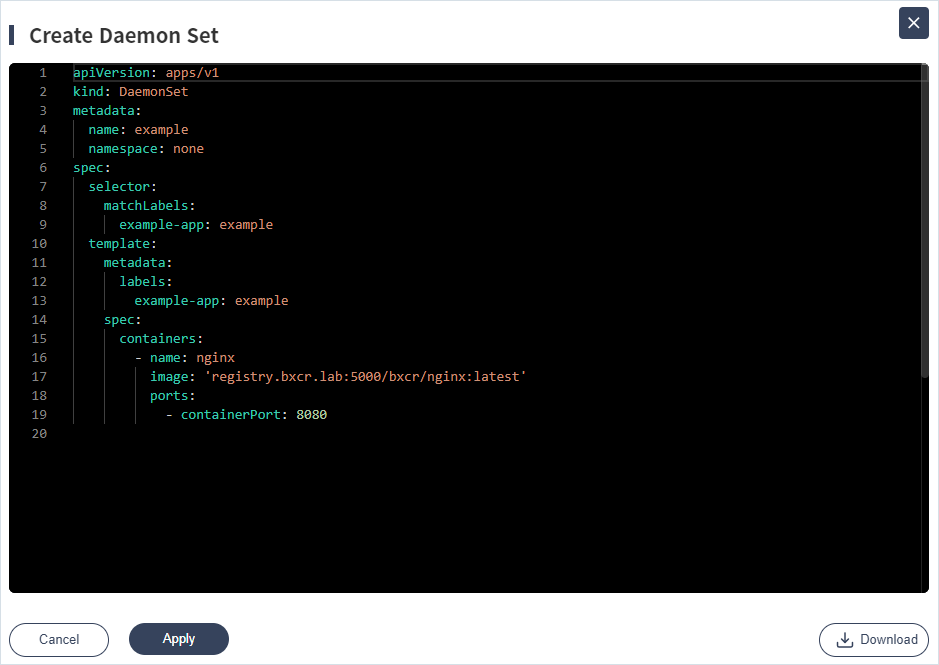Click 'metadata:' key on line 3
The width and height of the screenshot is (939, 665).
(x=107, y=111)
